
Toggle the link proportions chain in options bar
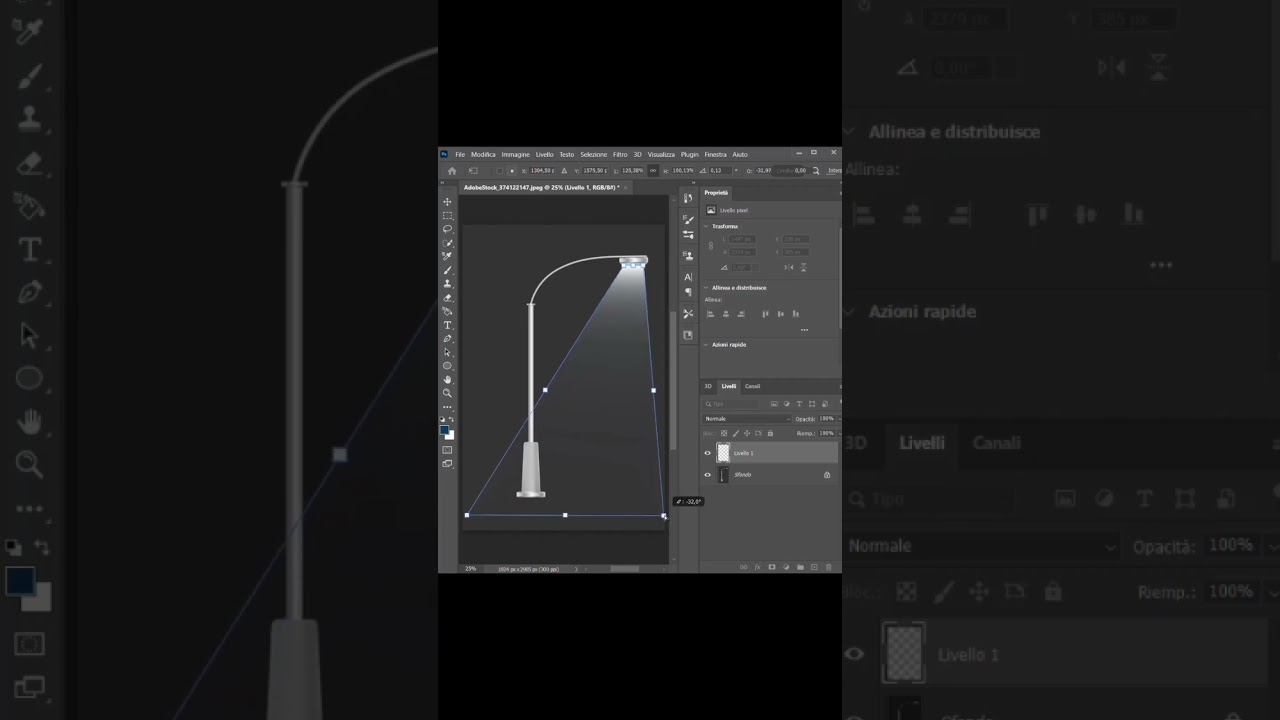[653, 171]
